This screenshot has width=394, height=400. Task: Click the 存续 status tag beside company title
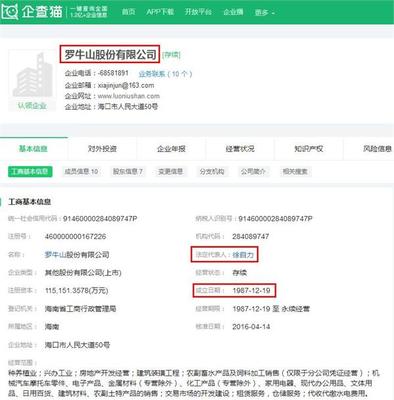172,55
